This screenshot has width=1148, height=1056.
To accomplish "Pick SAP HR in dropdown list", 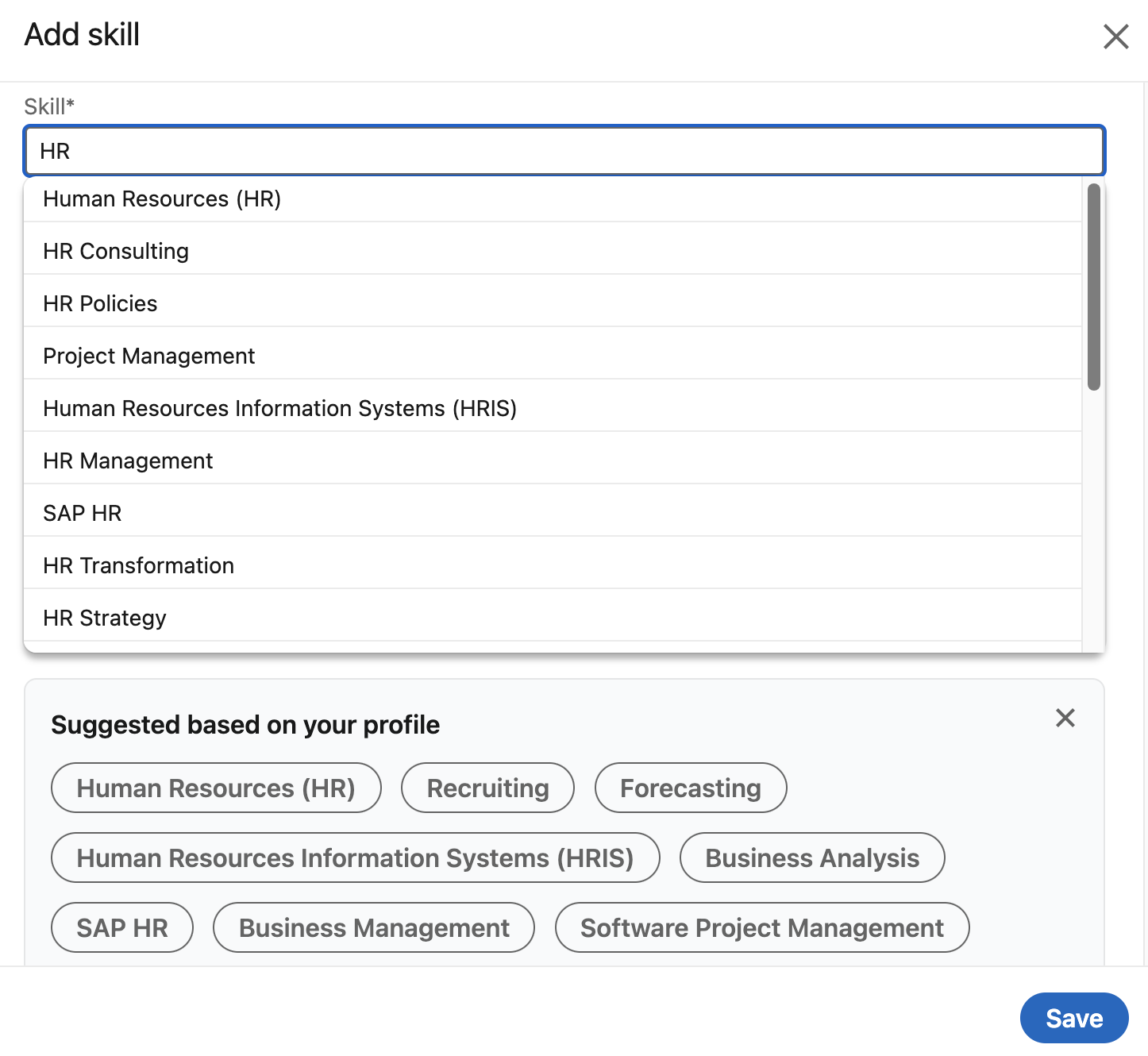I will 83,513.
